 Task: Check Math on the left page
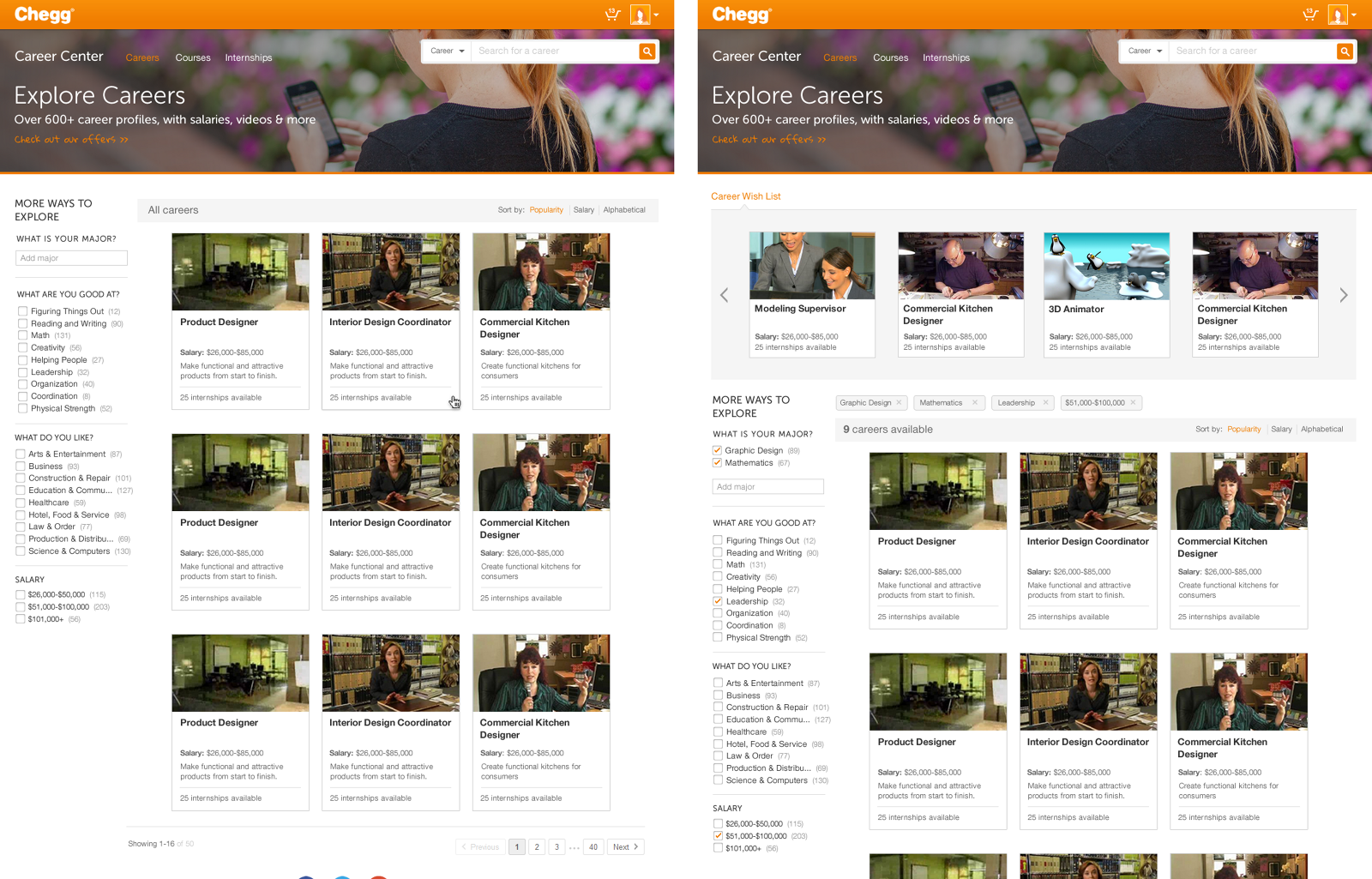point(22,335)
